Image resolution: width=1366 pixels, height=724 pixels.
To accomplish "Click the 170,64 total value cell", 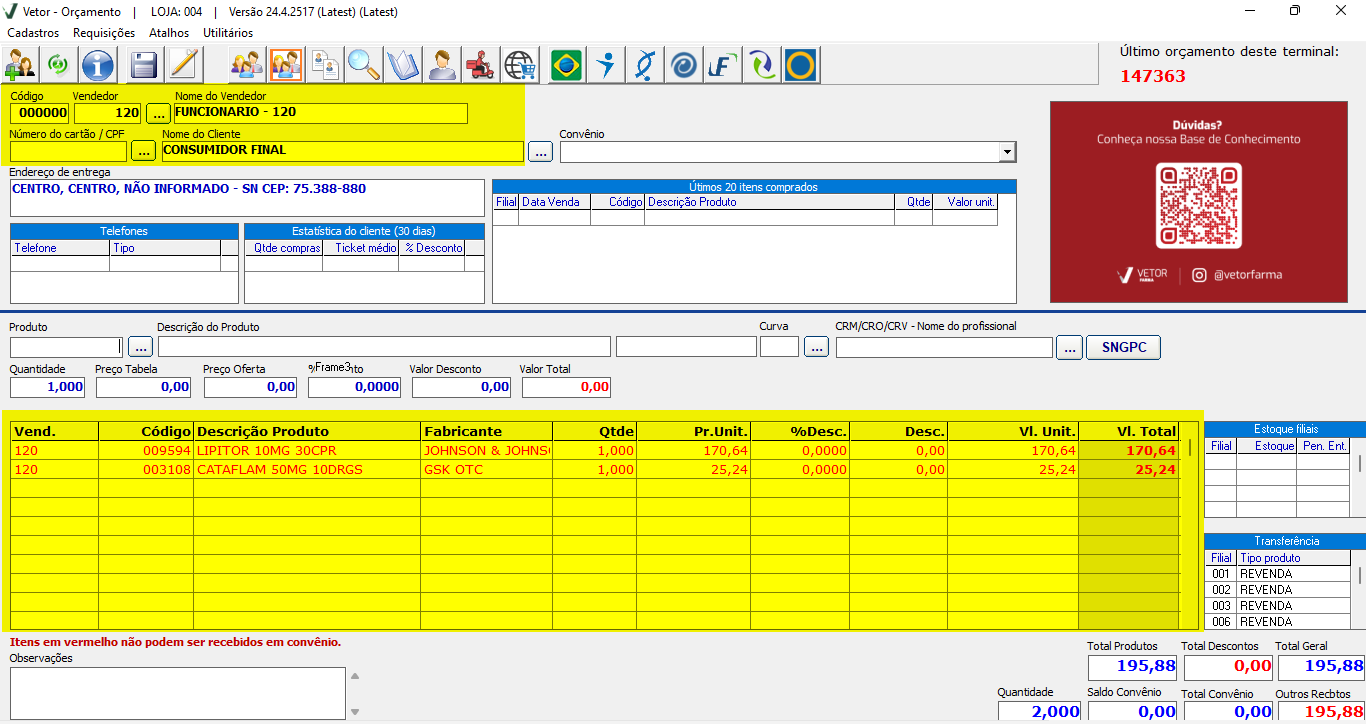I will point(1129,451).
